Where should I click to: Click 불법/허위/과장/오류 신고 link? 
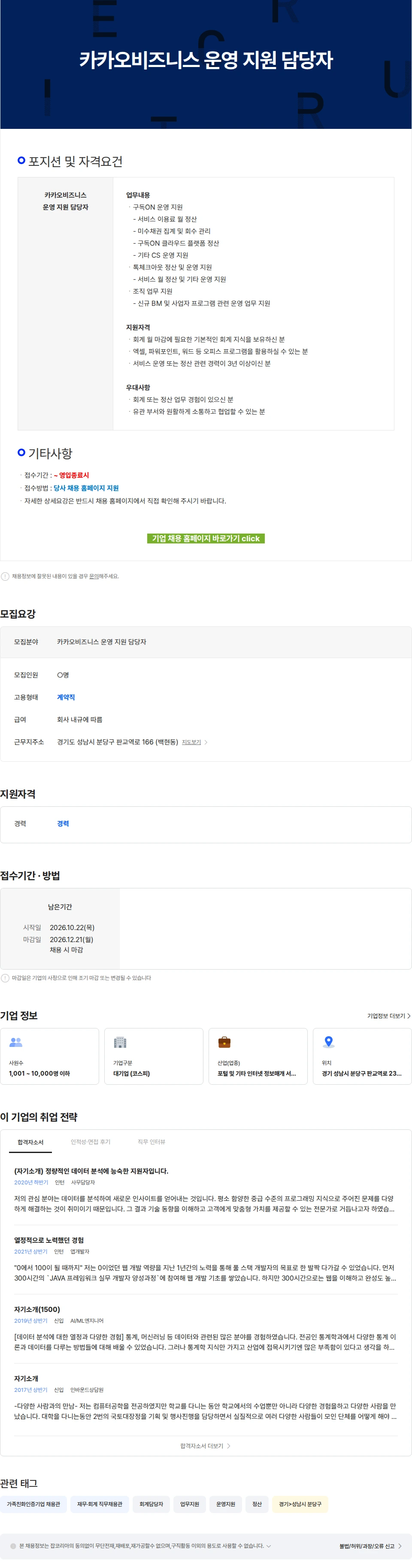coord(370,1546)
